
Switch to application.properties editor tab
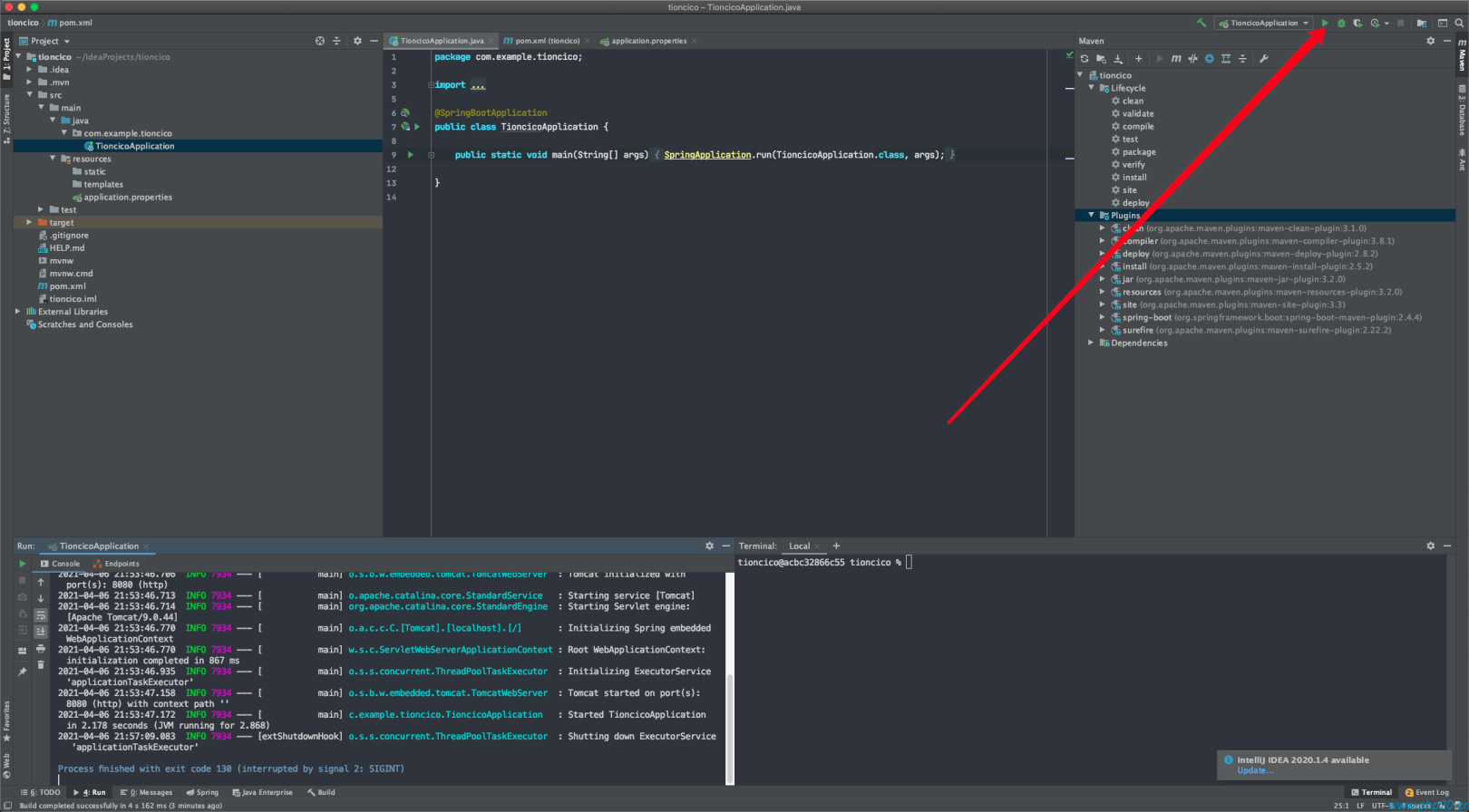648,41
